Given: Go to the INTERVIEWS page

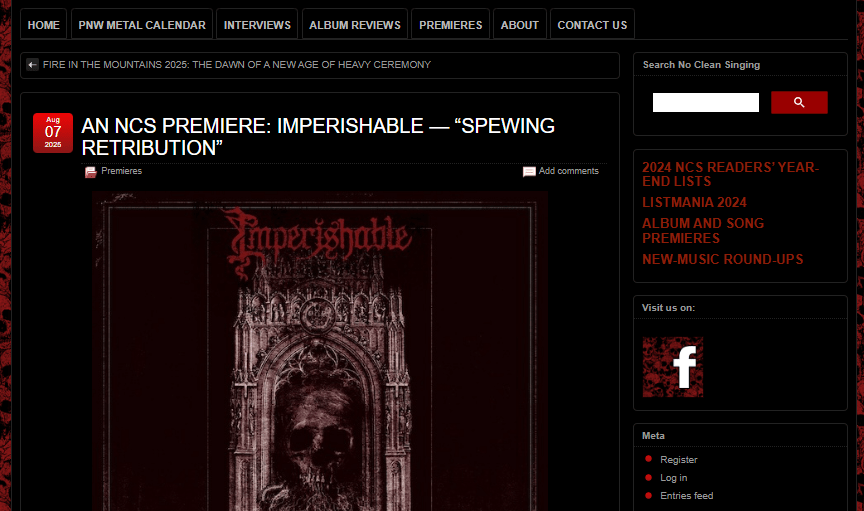Looking at the screenshot, I should [257, 25].
